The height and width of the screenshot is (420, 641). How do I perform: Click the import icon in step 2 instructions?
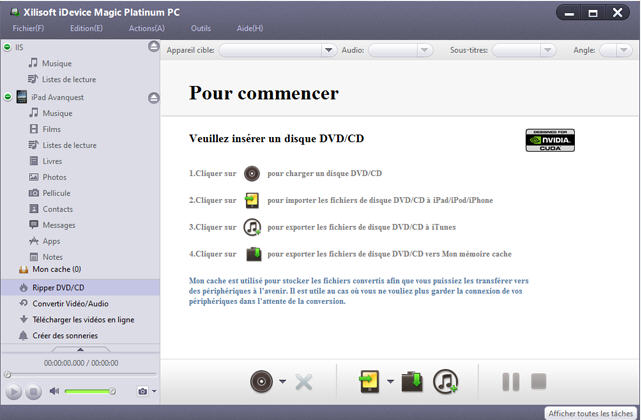(x=252, y=200)
